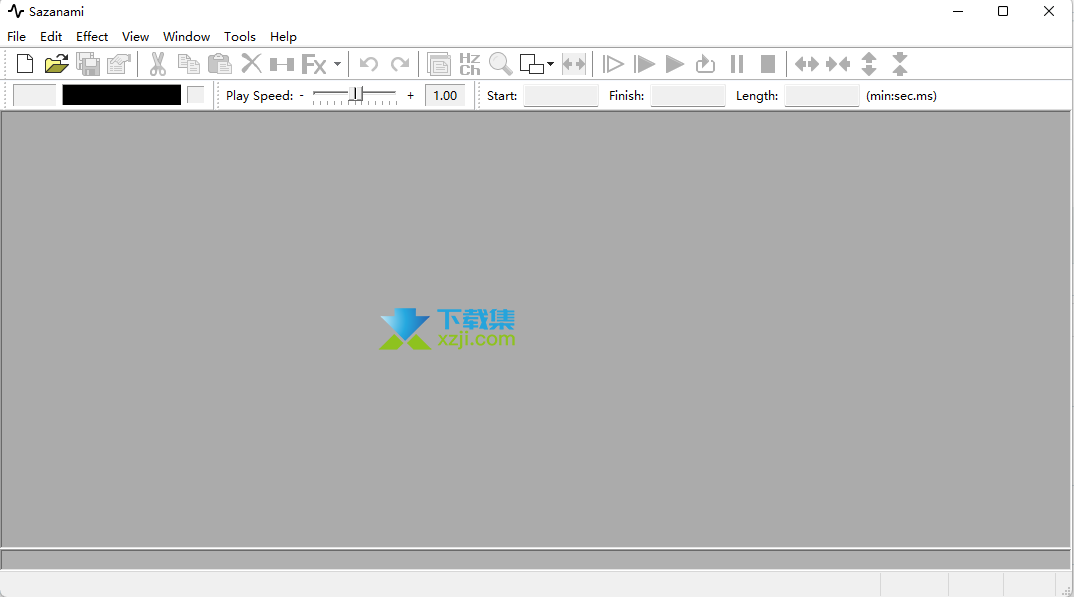Click the Play Speed slider handle
Viewport: 1074px width, 597px height.
(x=353, y=95)
